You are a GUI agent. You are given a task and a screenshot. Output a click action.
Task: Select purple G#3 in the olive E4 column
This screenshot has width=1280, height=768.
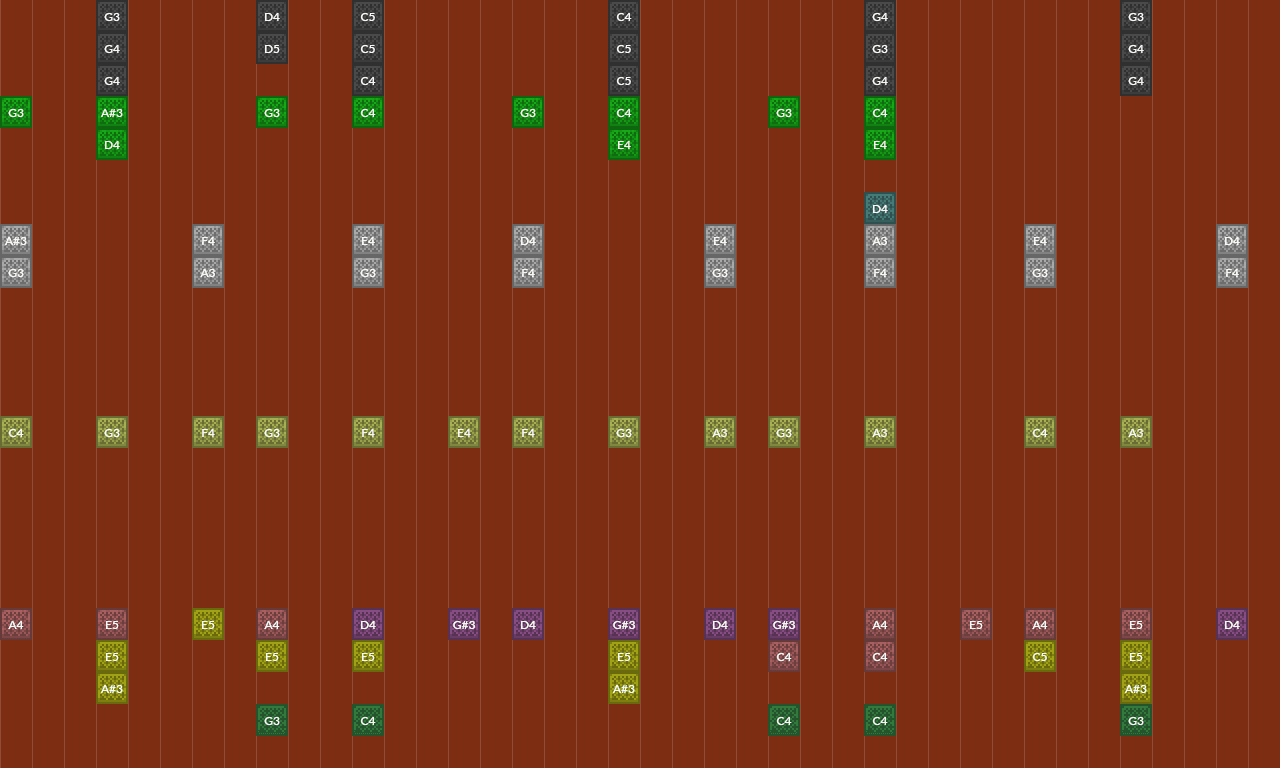tap(464, 625)
